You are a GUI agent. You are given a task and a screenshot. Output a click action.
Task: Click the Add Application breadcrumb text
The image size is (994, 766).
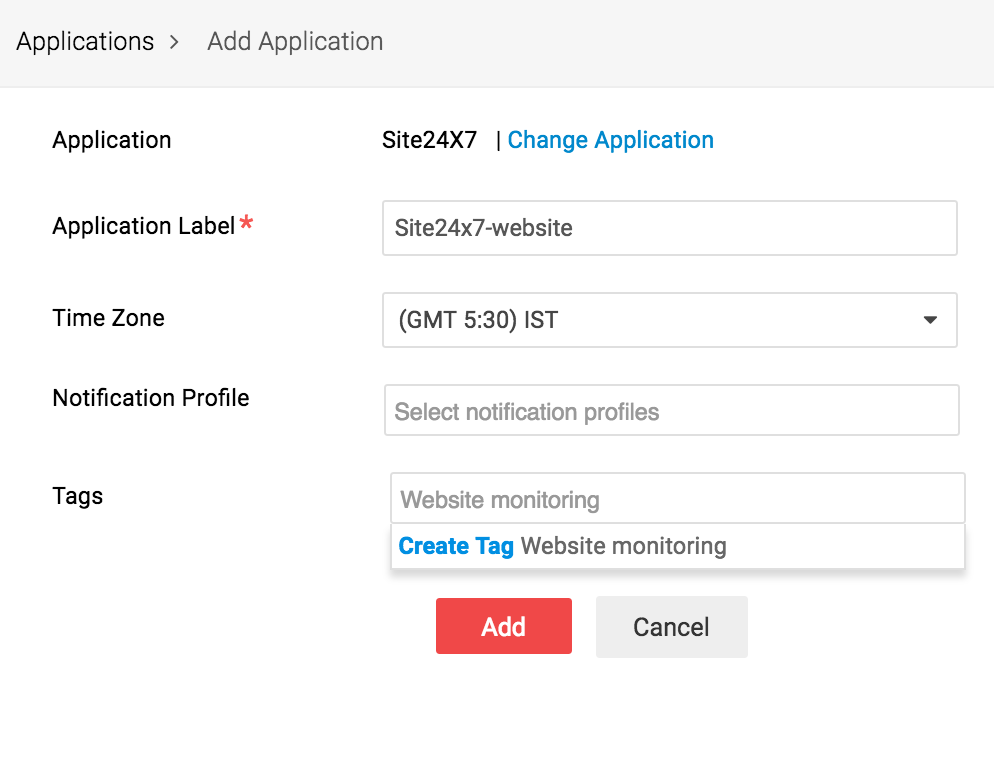pos(295,41)
